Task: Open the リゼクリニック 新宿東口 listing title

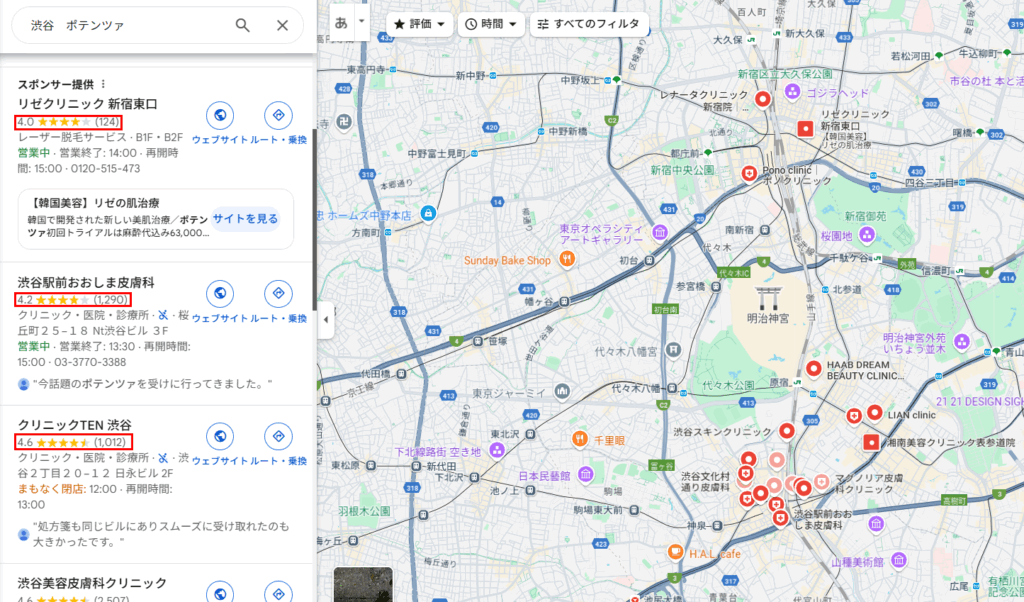Action: pos(88,104)
